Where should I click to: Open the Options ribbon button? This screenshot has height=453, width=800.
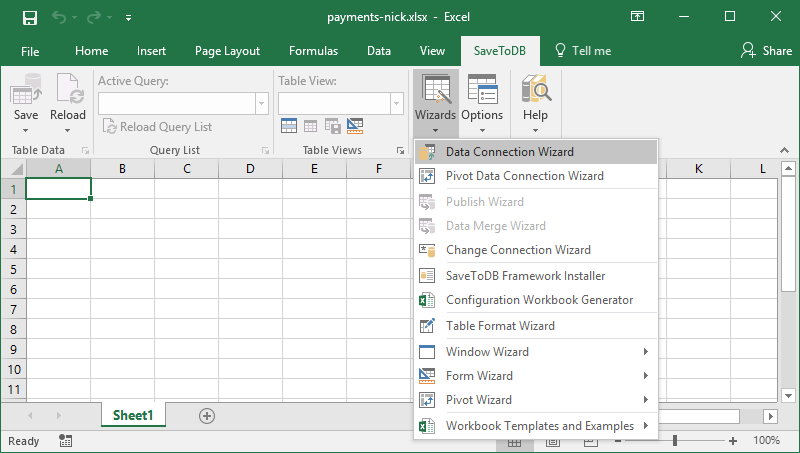[x=482, y=104]
